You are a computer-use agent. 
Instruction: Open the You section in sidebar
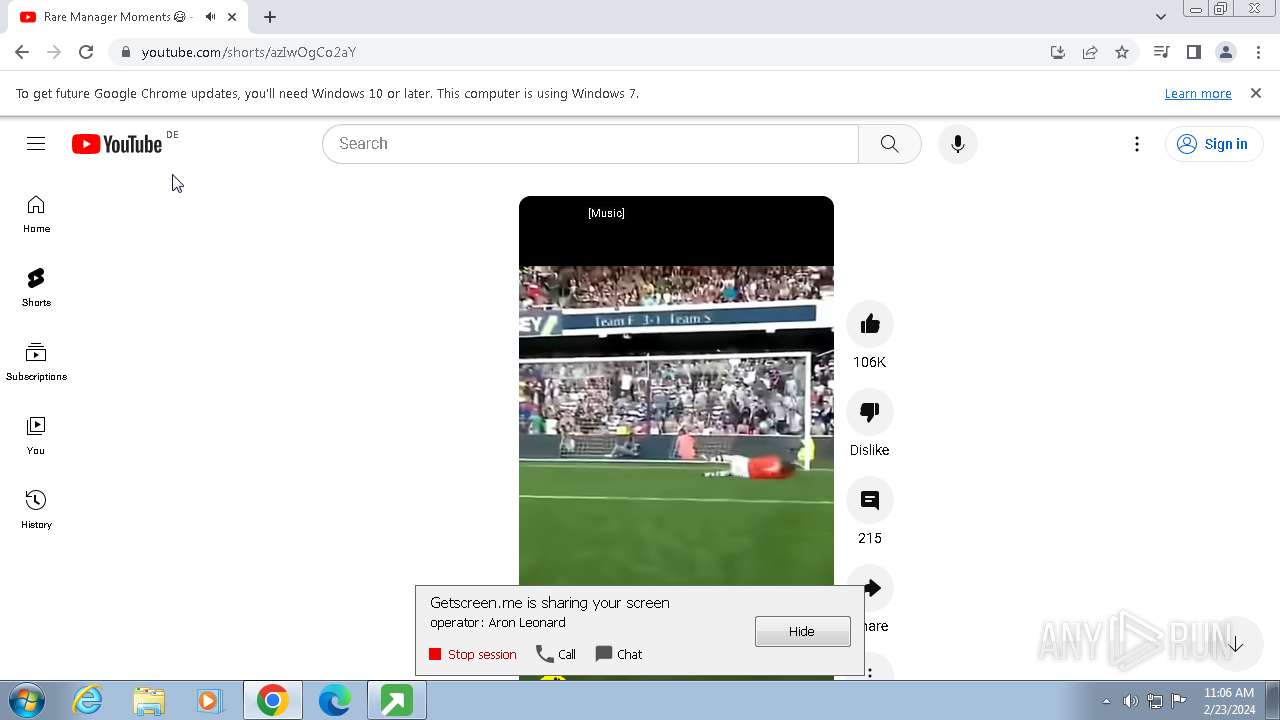[x=36, y=436]
